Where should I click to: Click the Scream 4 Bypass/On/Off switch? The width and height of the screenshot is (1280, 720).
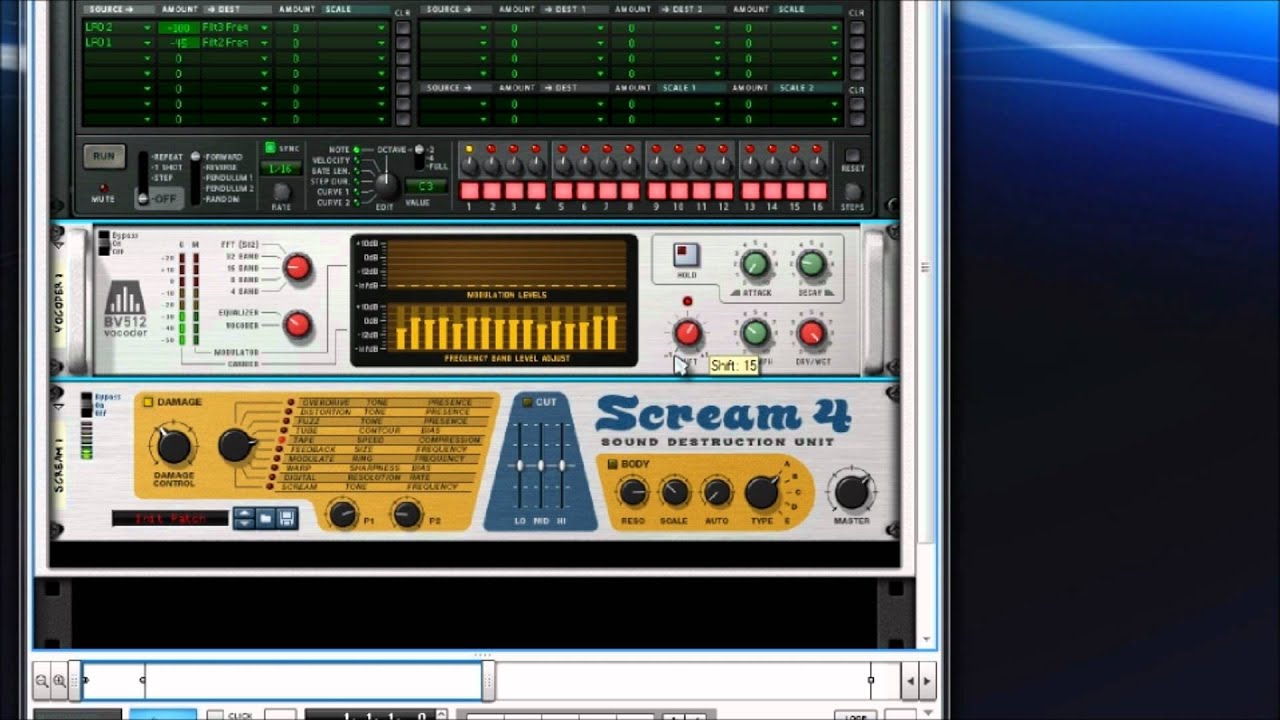tap(87, 404)
